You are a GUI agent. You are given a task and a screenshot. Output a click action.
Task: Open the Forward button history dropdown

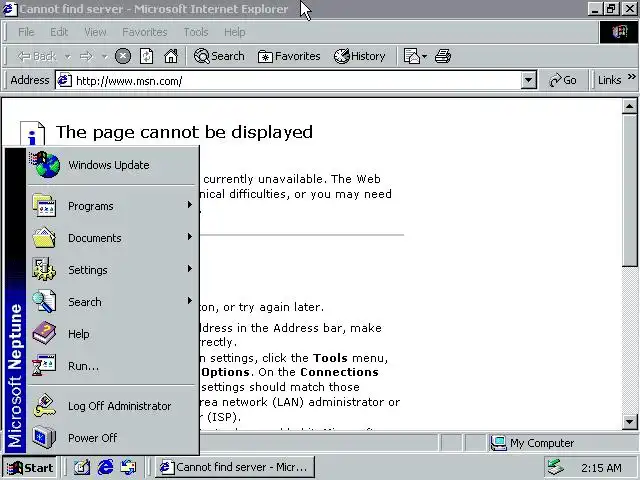tap(104, 56)
